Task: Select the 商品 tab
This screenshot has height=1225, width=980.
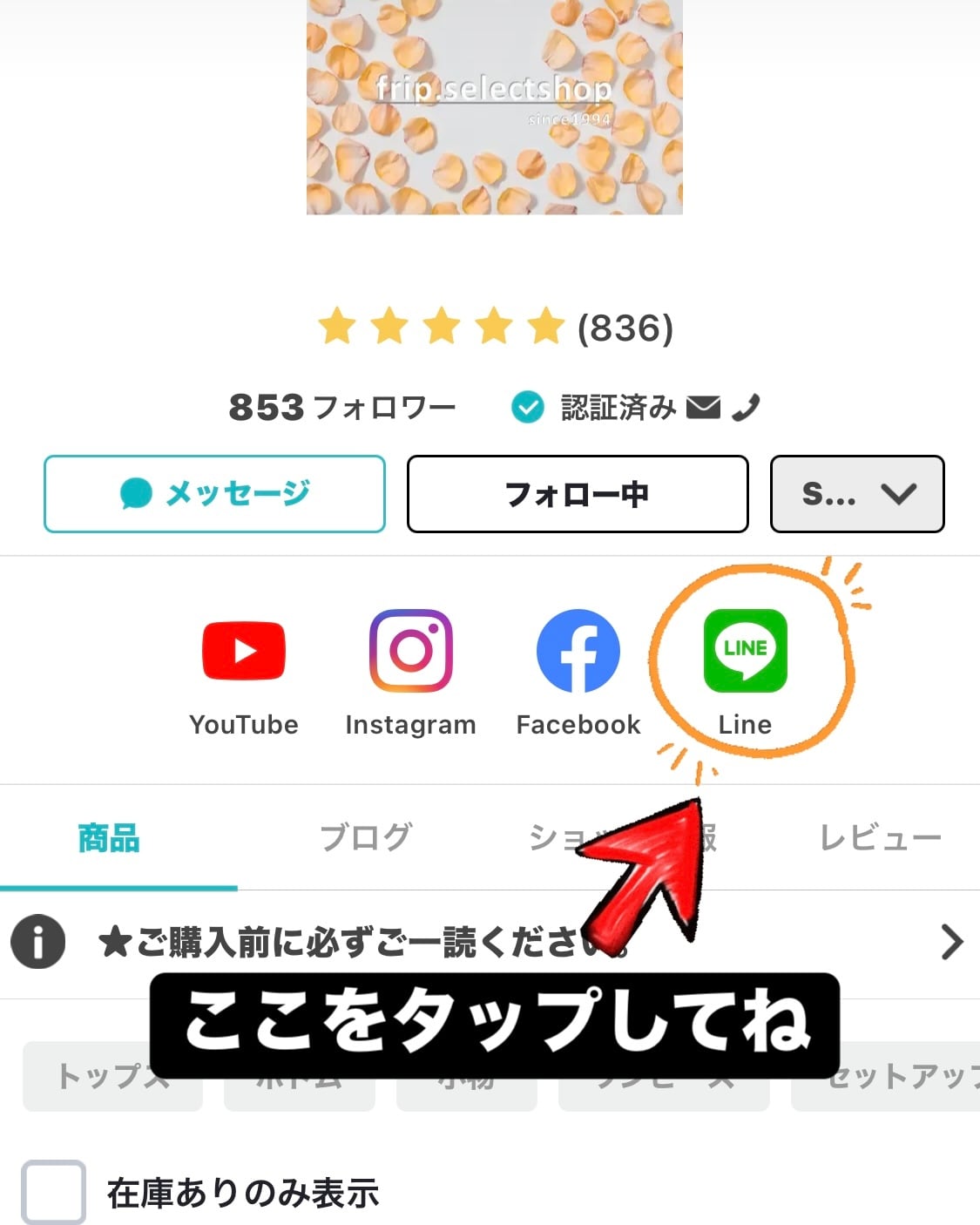Action: click(x=109, y=837)
